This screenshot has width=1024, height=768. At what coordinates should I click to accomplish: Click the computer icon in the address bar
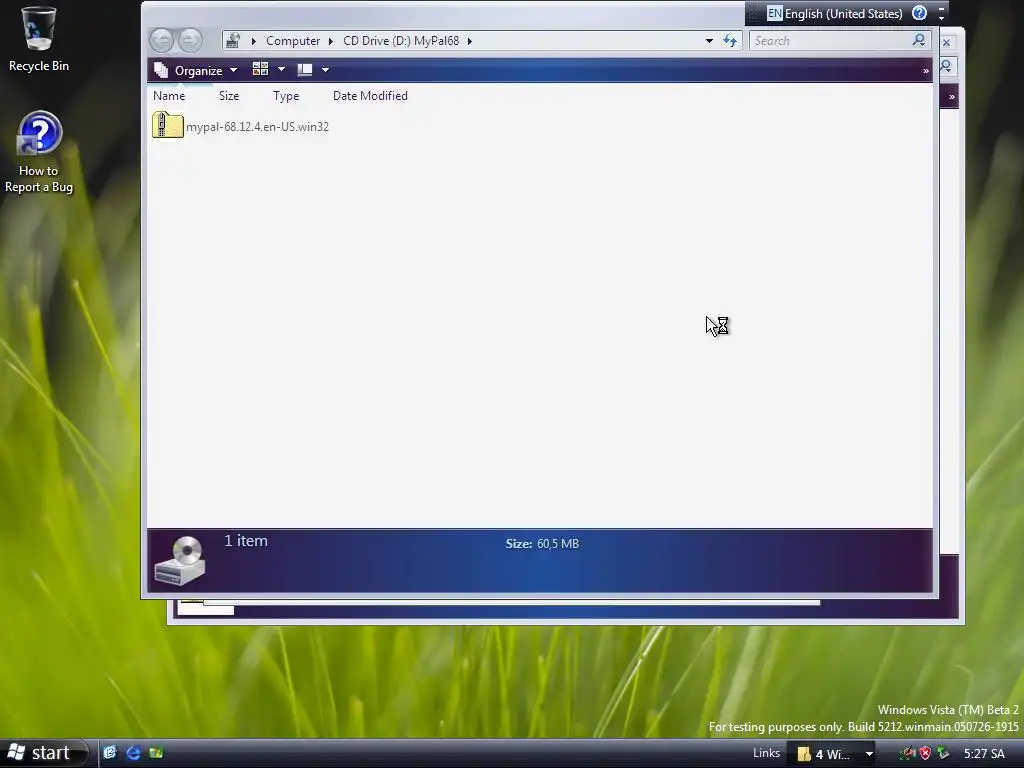click(233, 41)
